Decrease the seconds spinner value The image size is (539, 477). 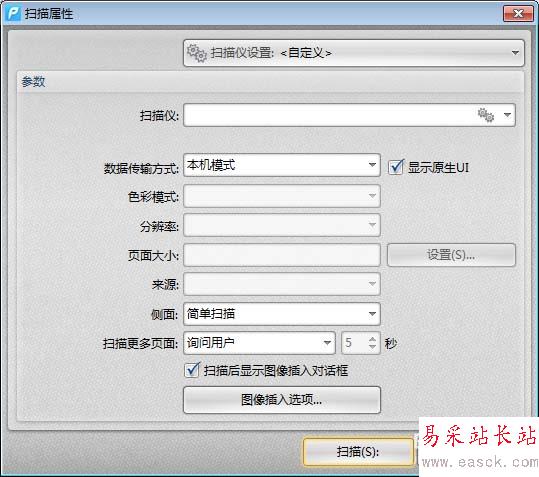(x=372, y=347)
